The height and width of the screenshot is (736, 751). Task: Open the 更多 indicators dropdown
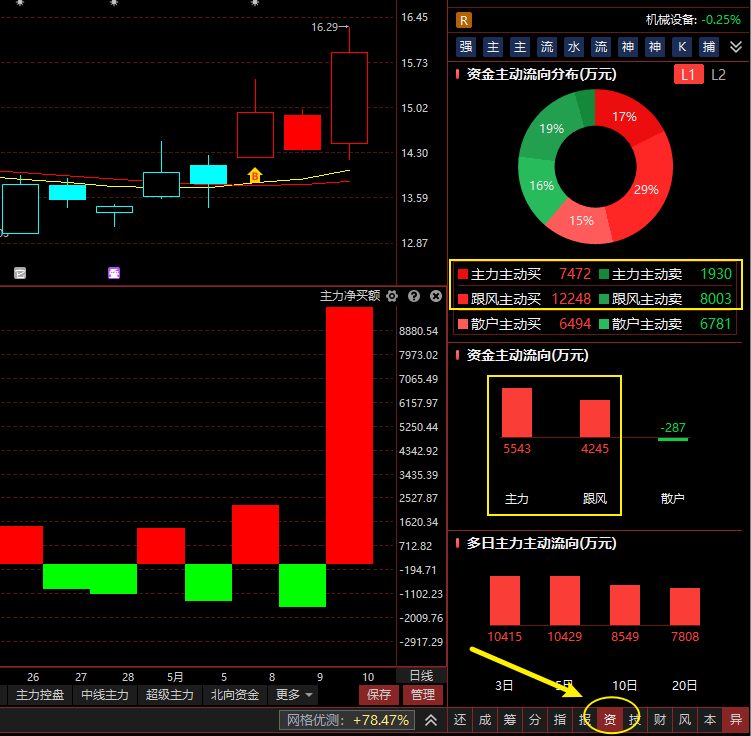(x=294, y=694)
